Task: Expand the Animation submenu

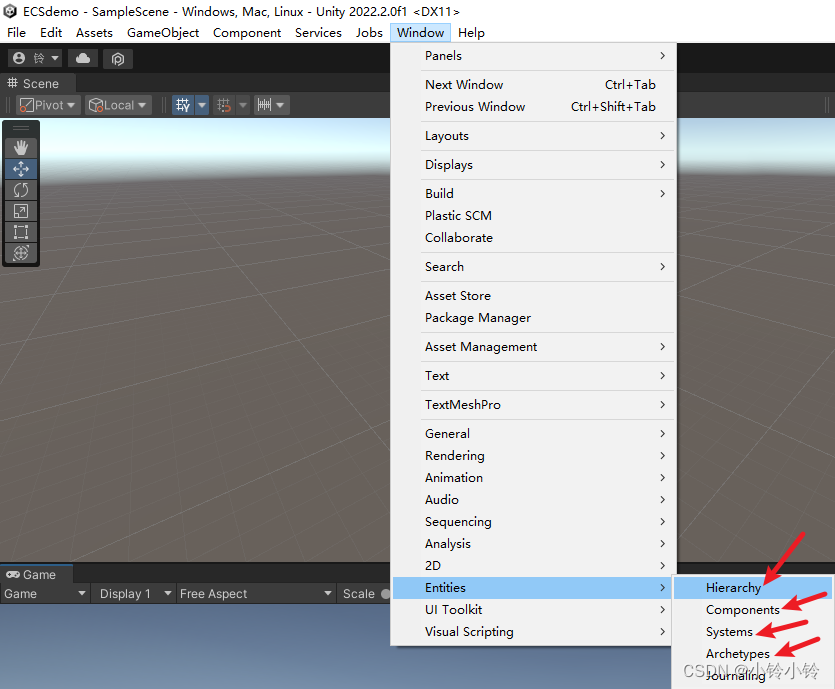Action: click(x=534, y=478)
